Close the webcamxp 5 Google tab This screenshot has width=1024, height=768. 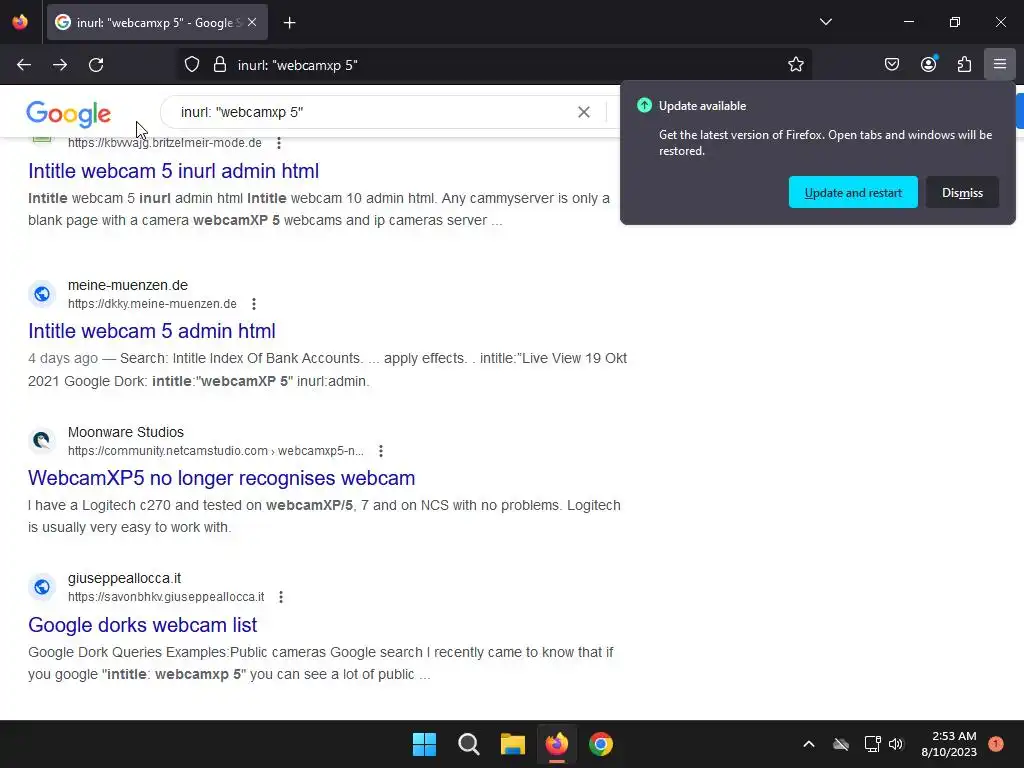[x=252, y=22]
